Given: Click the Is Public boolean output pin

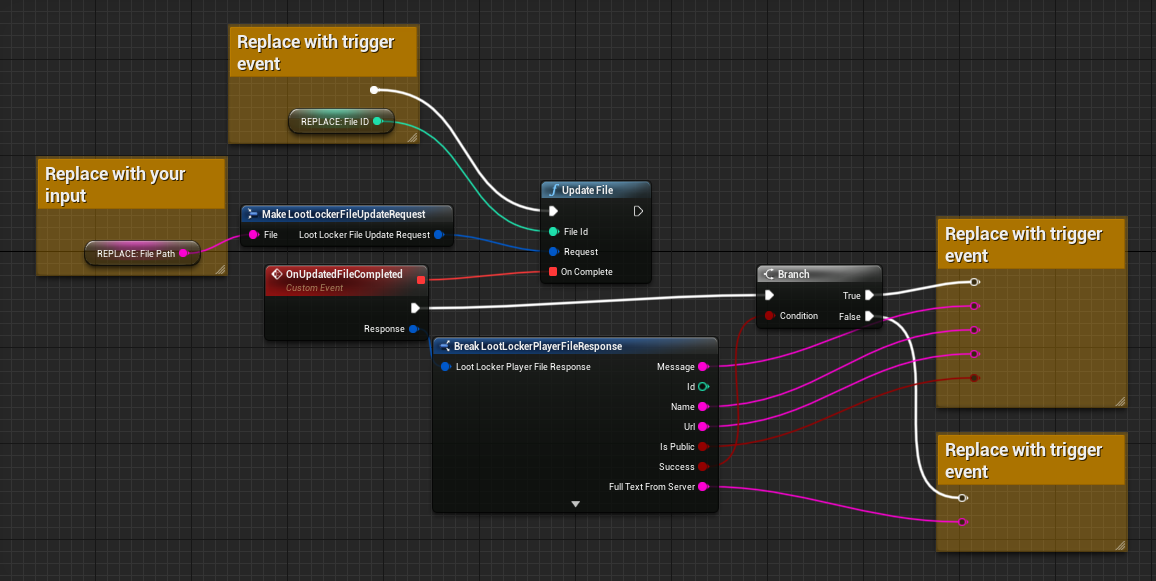Looking at the screenshot, I should [703, 447].
